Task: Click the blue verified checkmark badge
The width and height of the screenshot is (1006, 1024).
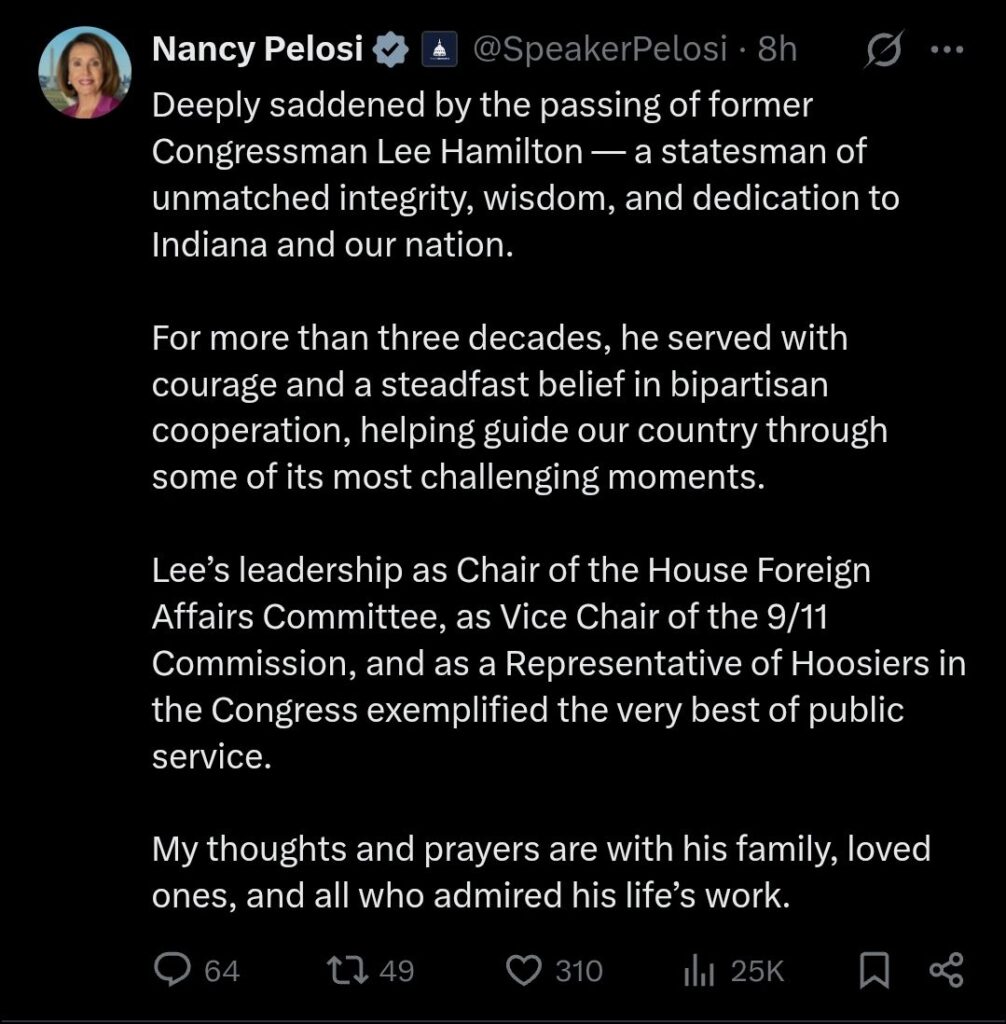Action: tap(391, 49)
